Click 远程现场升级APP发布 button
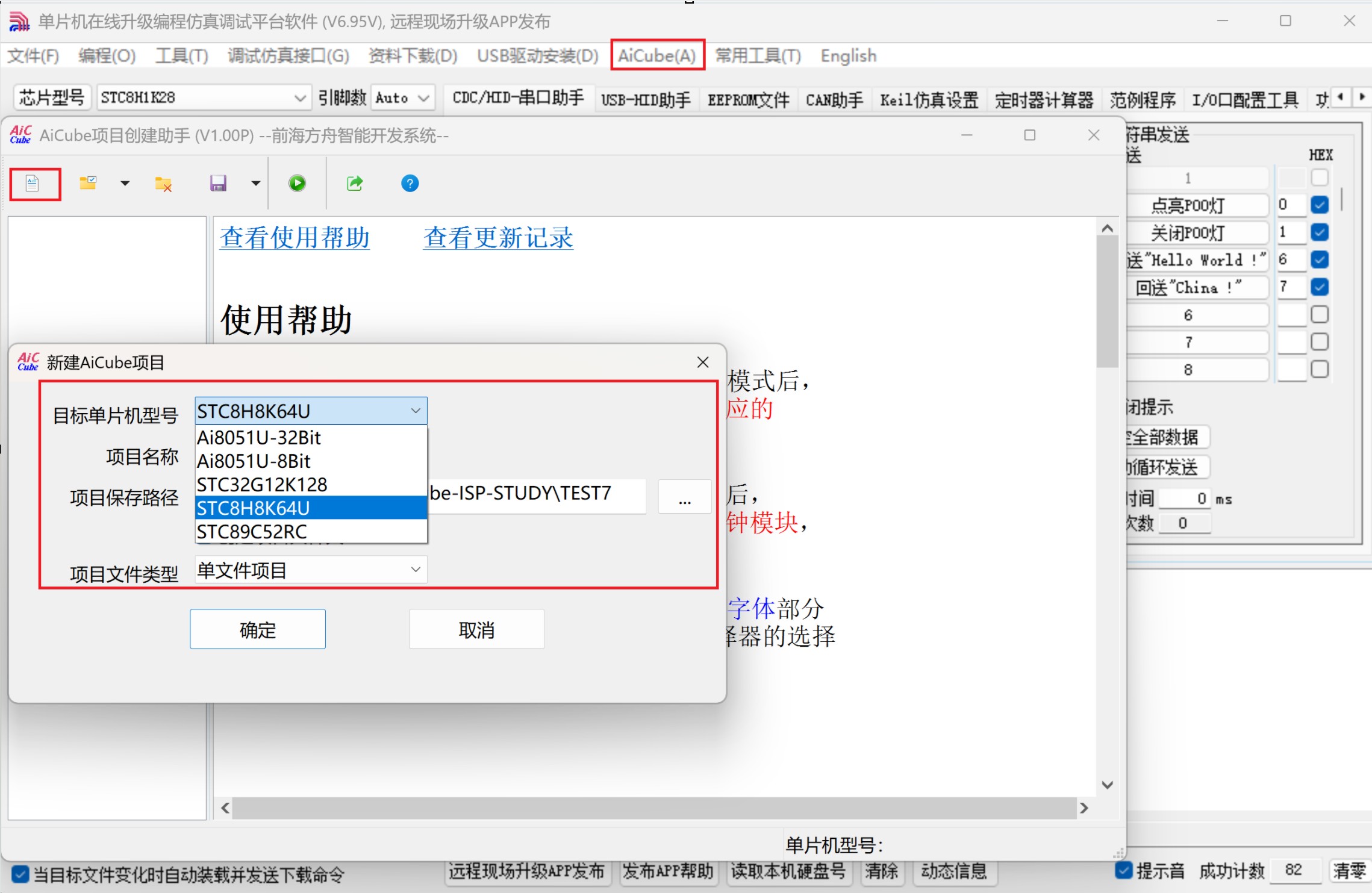This screenshot has width=1372, height=893. 526,871
